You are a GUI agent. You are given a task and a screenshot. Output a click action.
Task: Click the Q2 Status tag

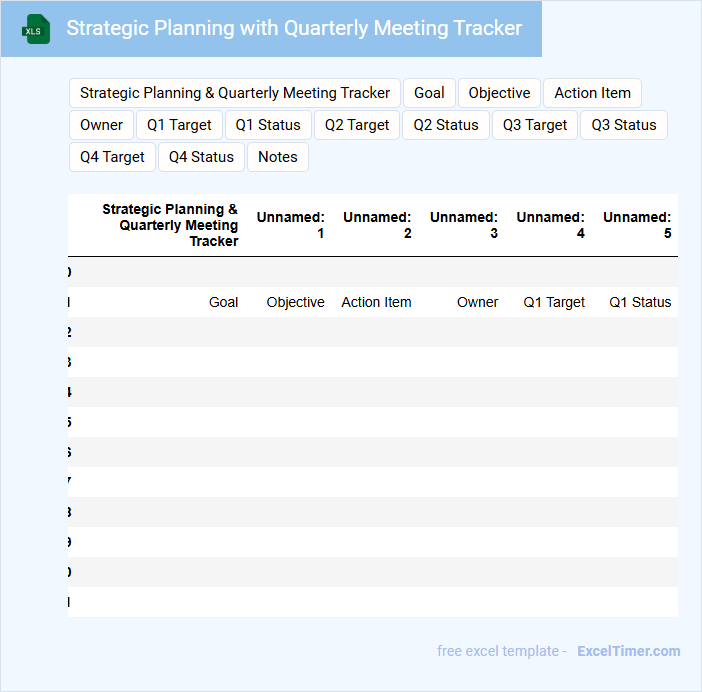[446, 125]
